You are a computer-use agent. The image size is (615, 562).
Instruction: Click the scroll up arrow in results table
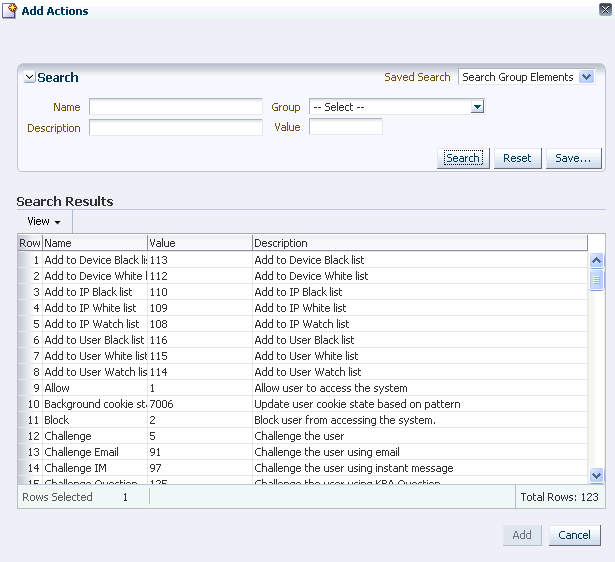[x=597, y=260]
